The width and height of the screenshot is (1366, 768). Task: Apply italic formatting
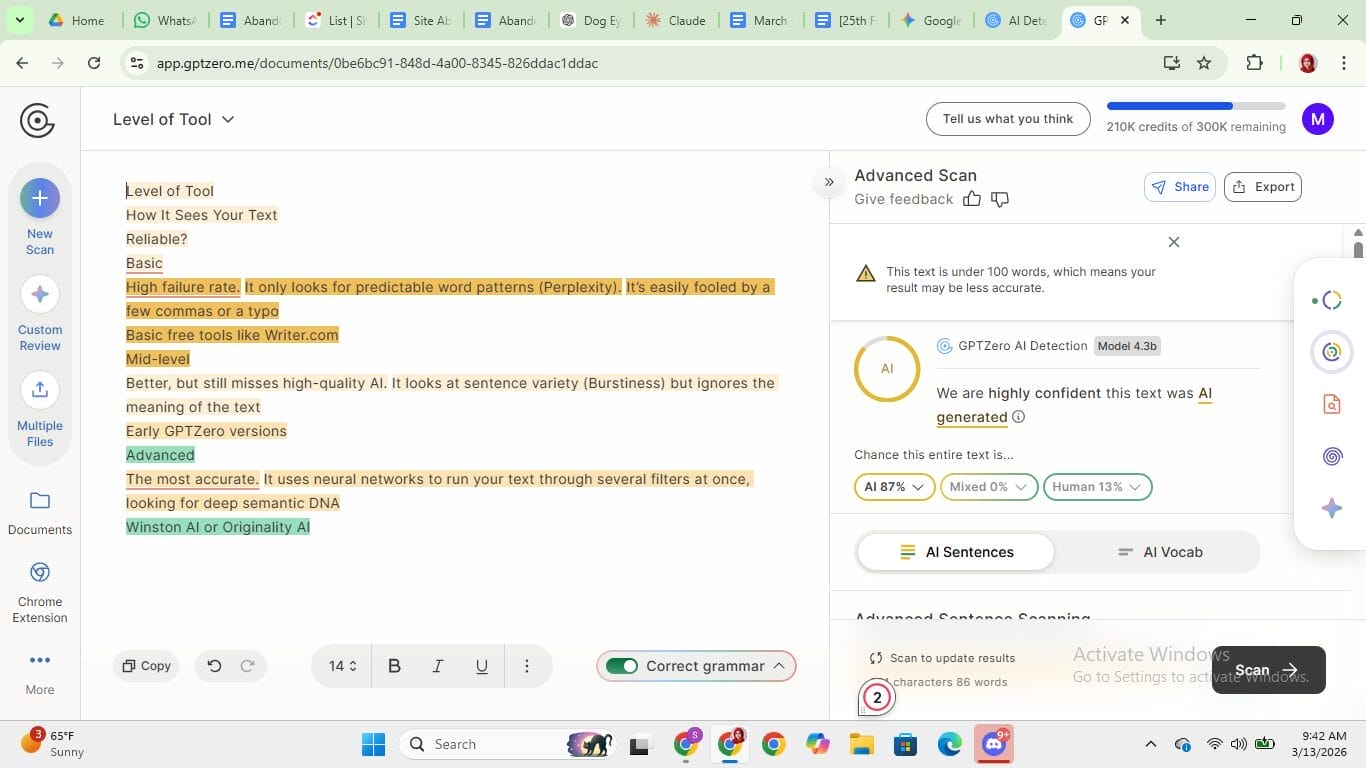point(437,666)
